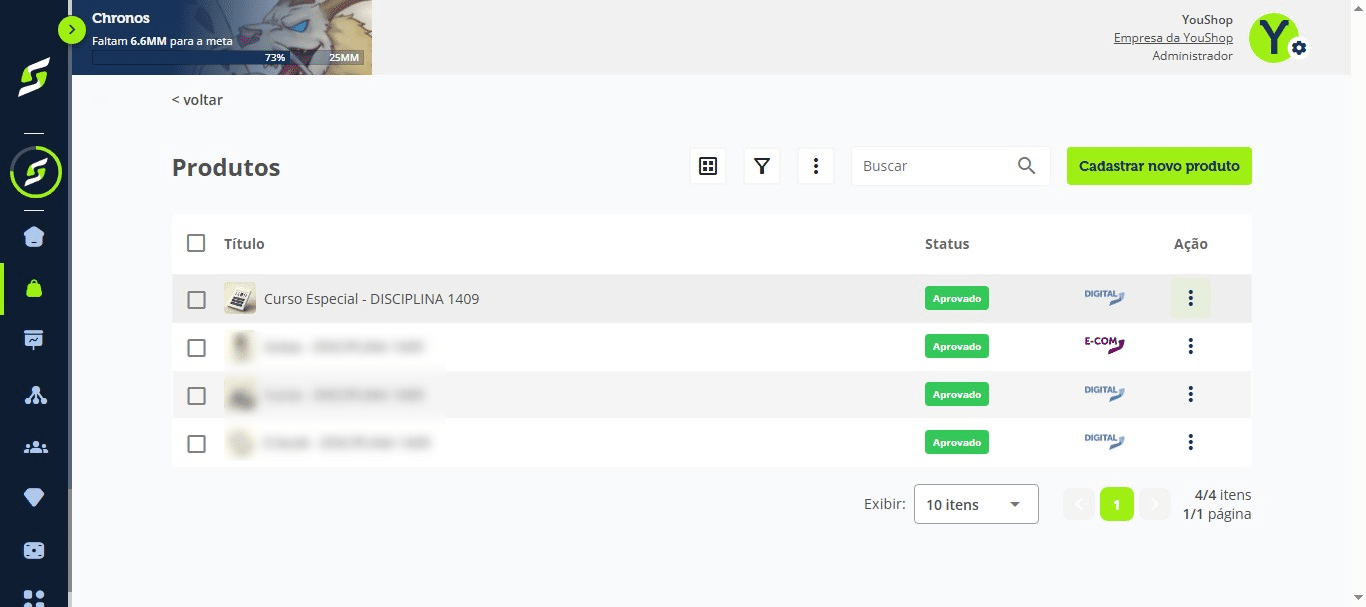Open the Empresa da YouShop link
The height and width of the screenshot is (607, 1366).
tap(1173, 38)
